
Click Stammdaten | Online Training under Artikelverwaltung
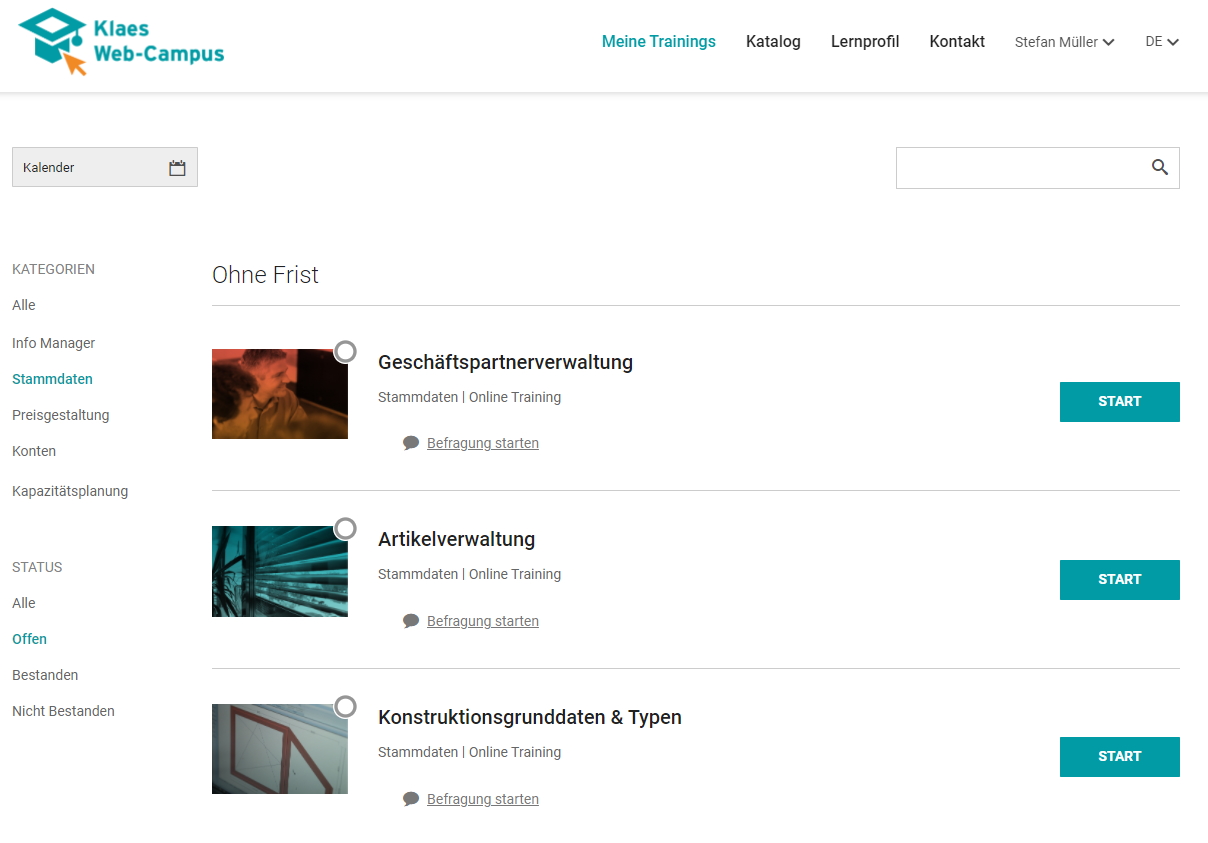pos(469,574)
